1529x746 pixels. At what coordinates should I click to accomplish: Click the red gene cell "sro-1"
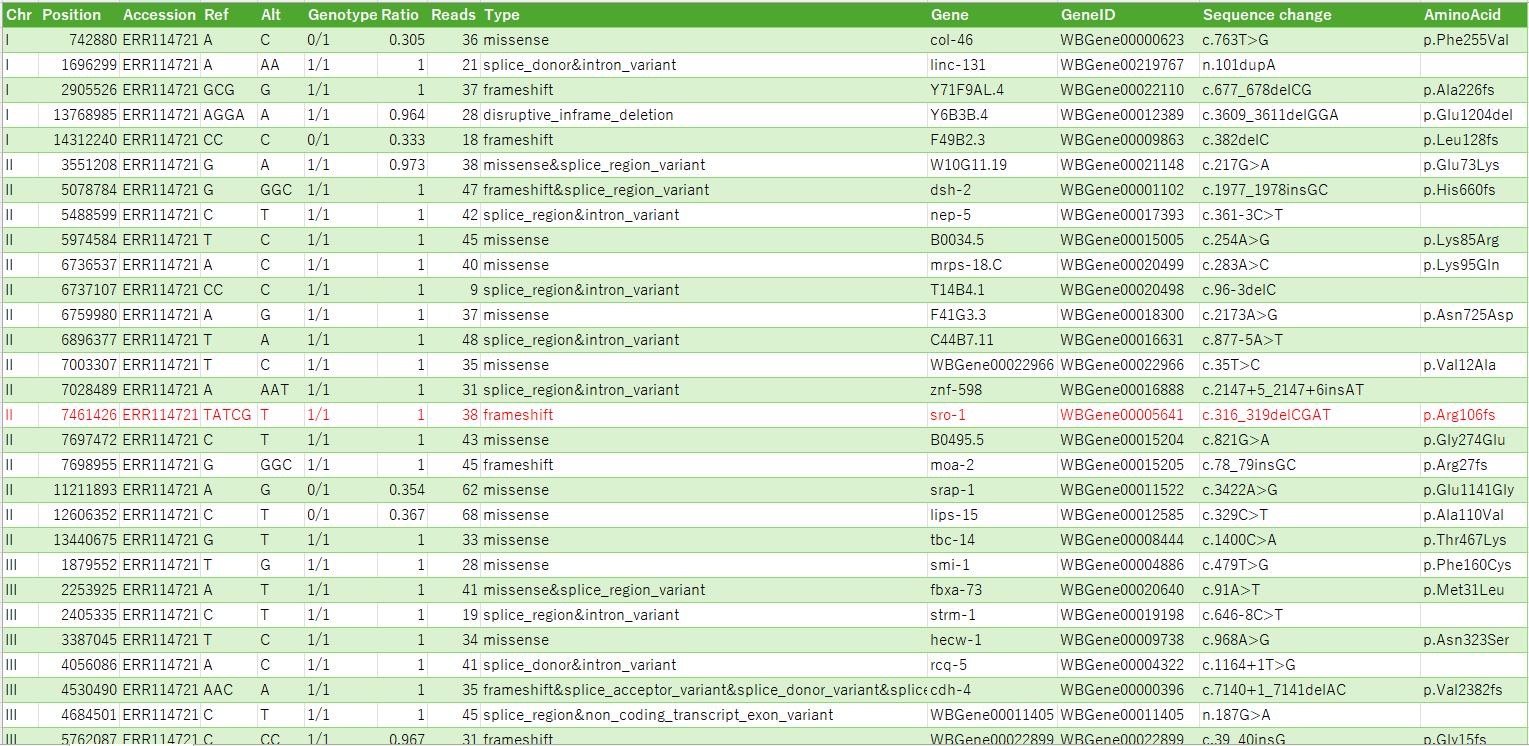(x=948, y=415)
